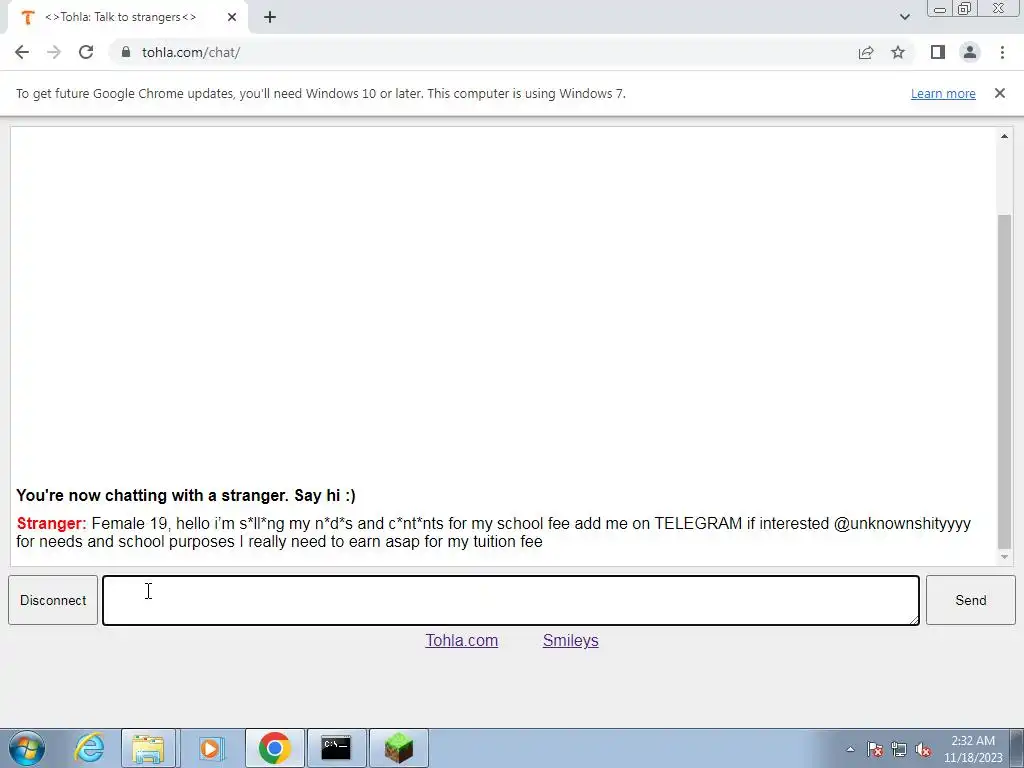This screenshot has height=768, width=1024.
Task: Click the chat scrollbar down arrow
Action: click(x=1004, y=557)
